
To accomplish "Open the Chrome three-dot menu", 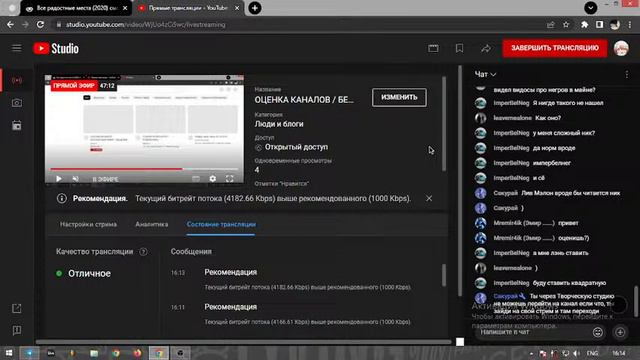I will click(x=630, y=25).
